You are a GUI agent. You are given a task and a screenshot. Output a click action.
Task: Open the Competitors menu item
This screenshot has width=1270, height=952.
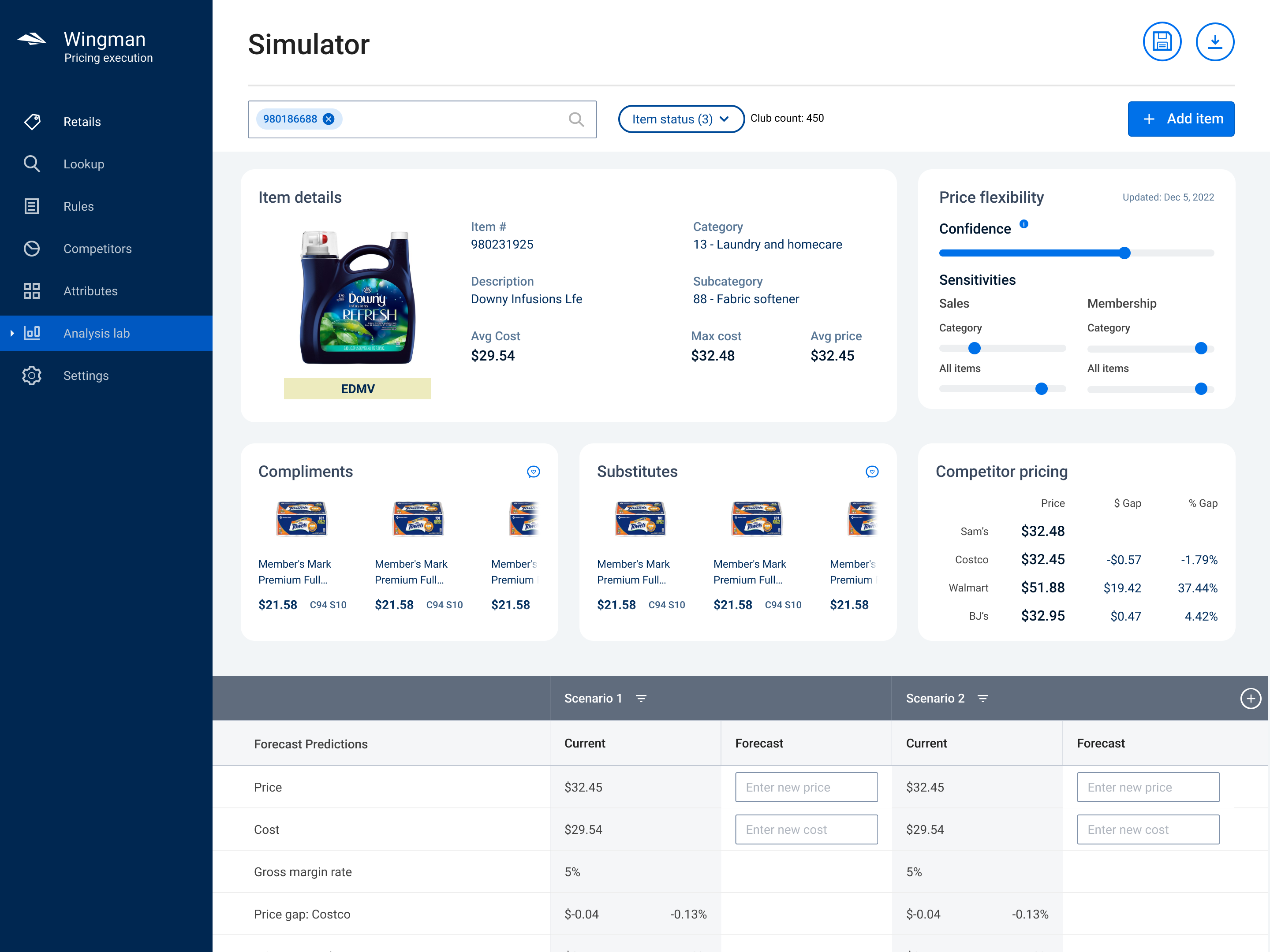[97, 249]
